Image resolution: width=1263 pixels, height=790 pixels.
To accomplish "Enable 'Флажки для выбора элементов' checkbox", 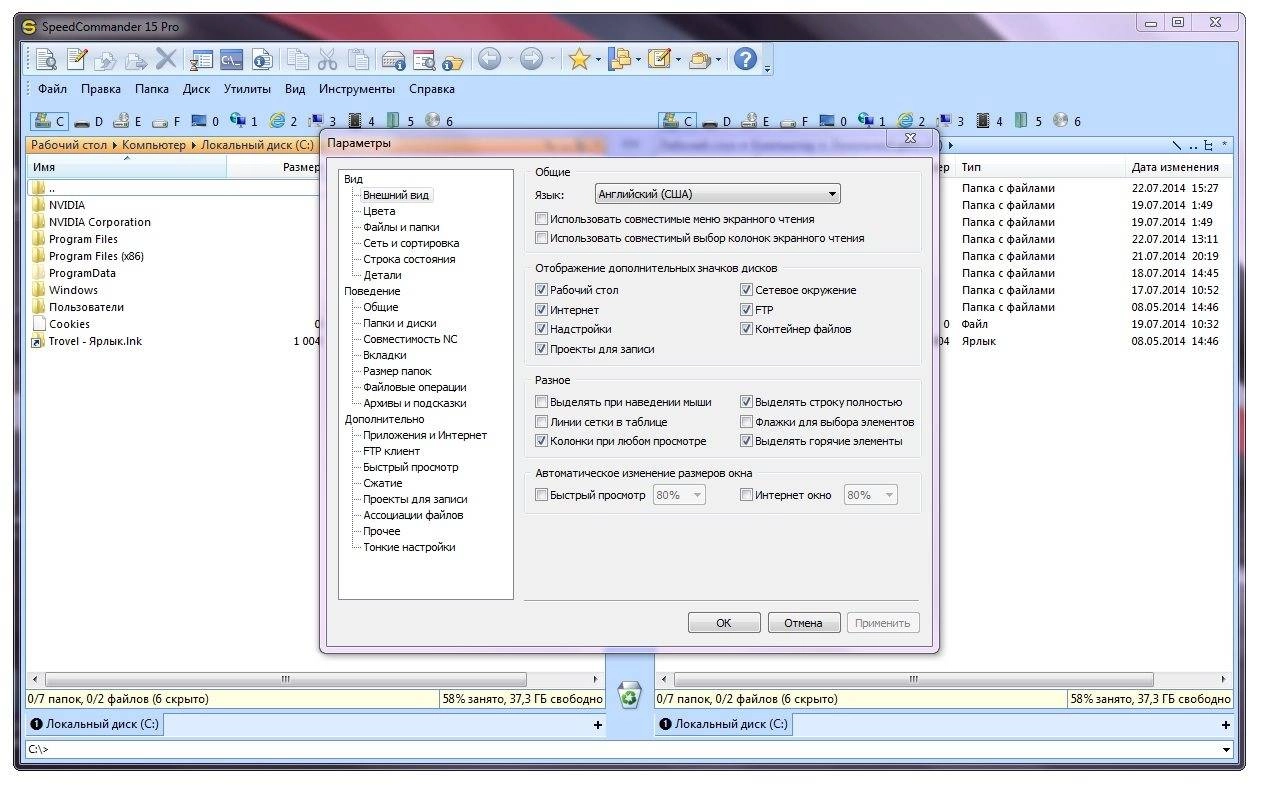I will click(746, 422).
